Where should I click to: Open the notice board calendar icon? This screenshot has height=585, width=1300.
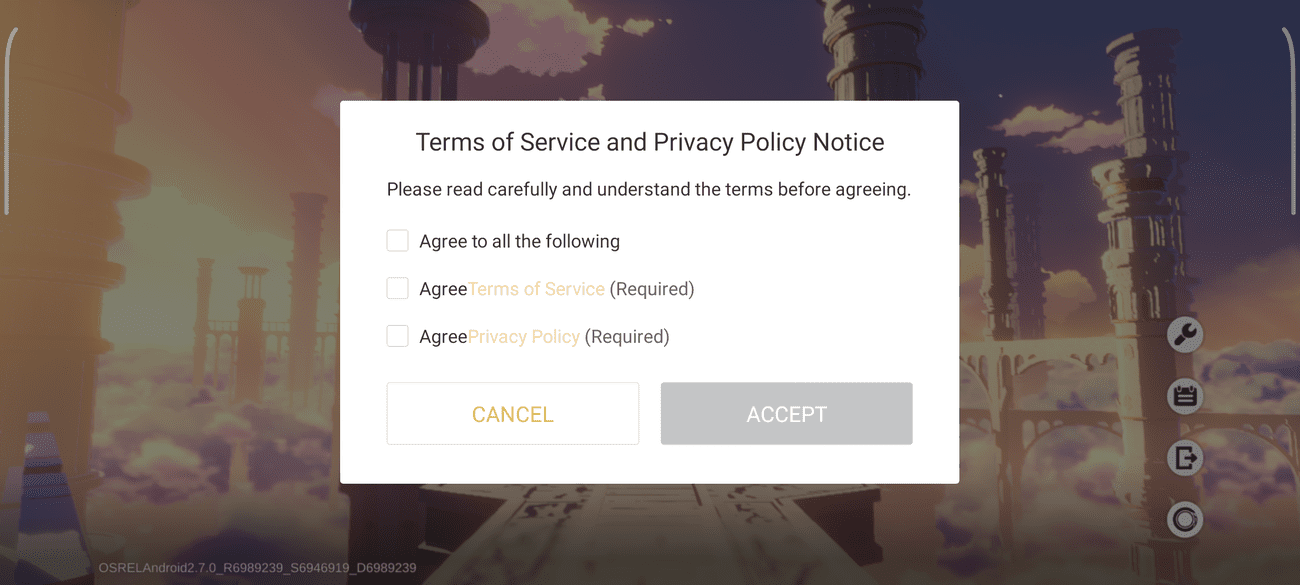pyautogui.click(x=1185, y=397)
